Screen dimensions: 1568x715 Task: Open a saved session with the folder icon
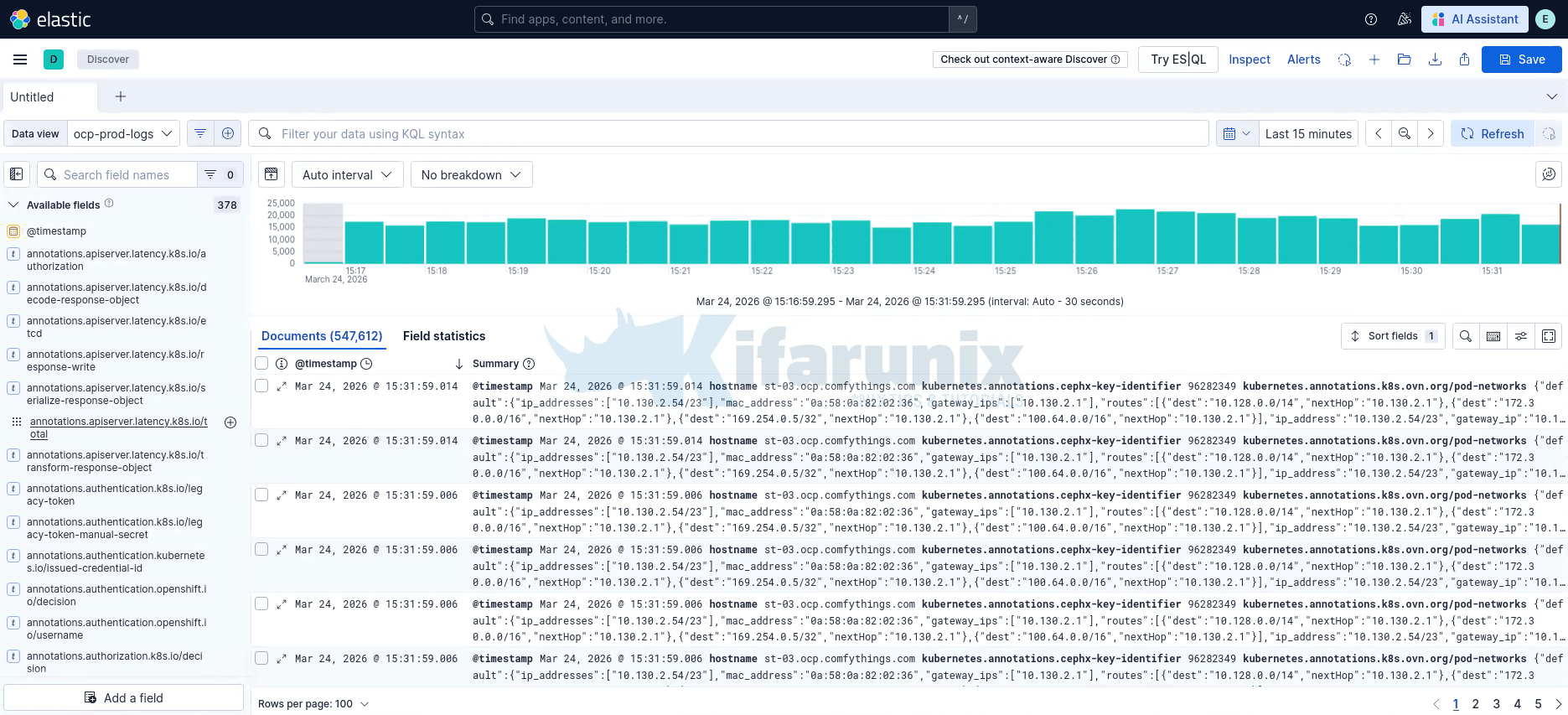click(x=1405, y=60)
